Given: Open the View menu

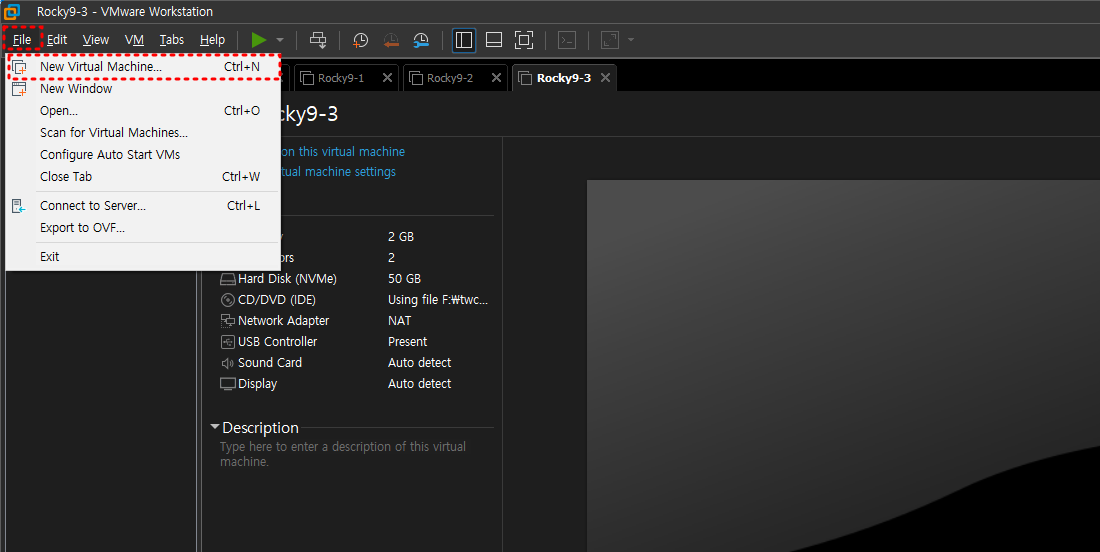Looking at the screenshot, I should click(x=95, y=40).
